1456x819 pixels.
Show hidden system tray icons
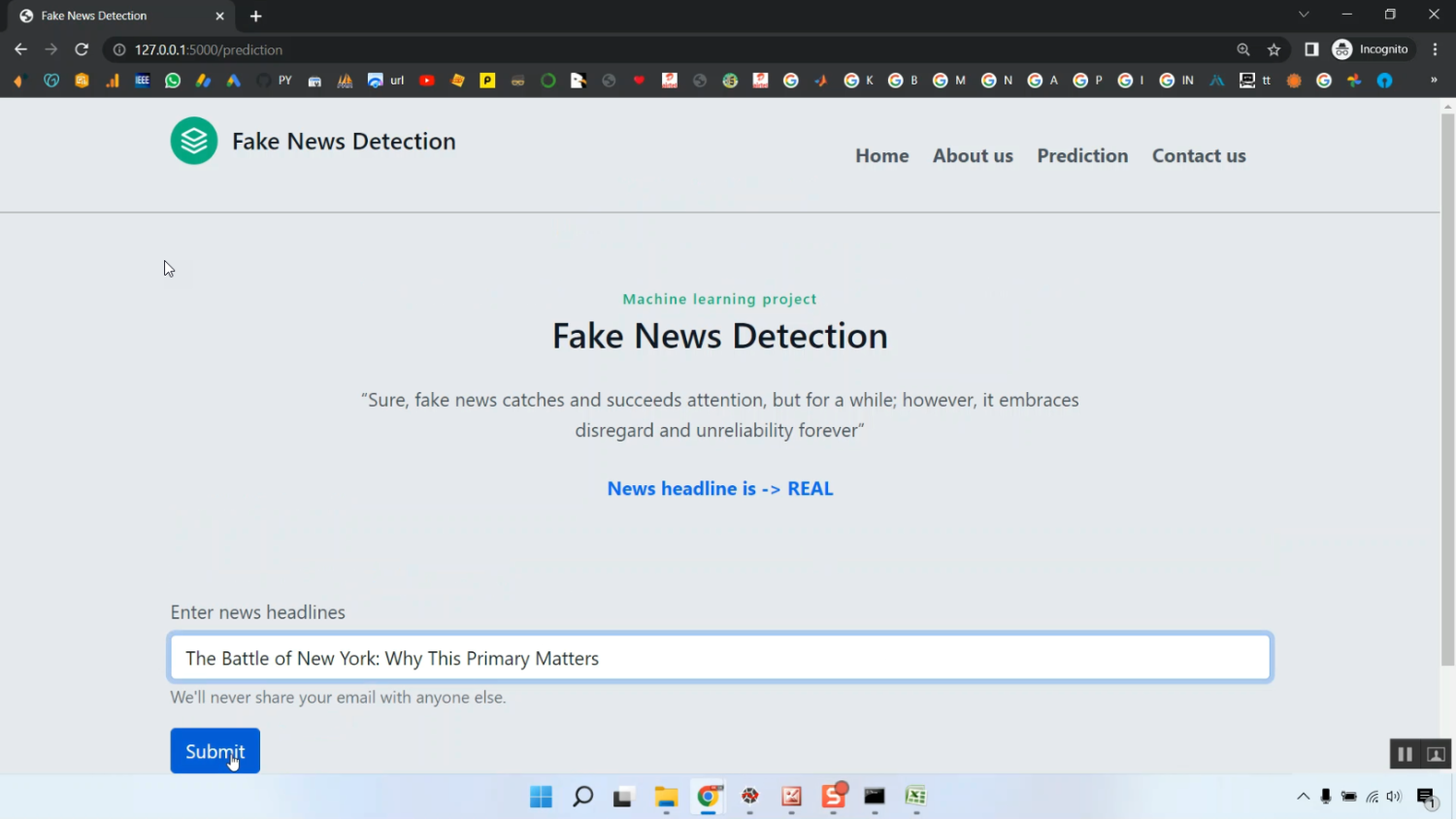click(1303, 797)
